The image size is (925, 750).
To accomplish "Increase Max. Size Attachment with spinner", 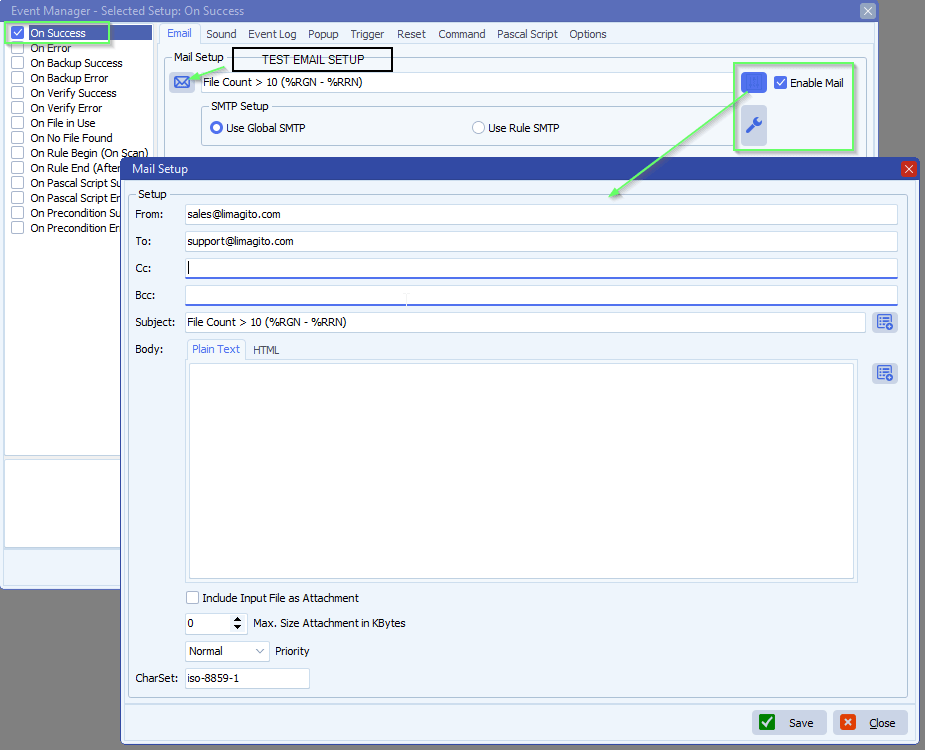I will pos(238,618).
